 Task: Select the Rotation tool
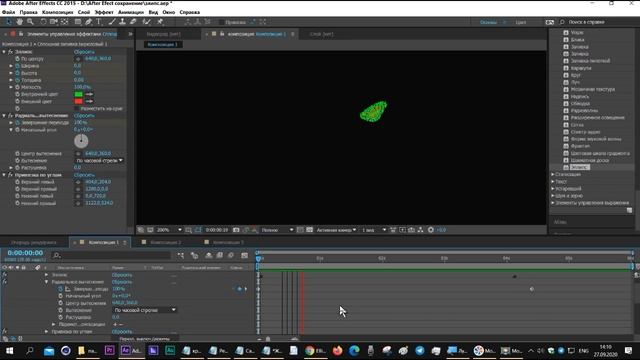43,22
